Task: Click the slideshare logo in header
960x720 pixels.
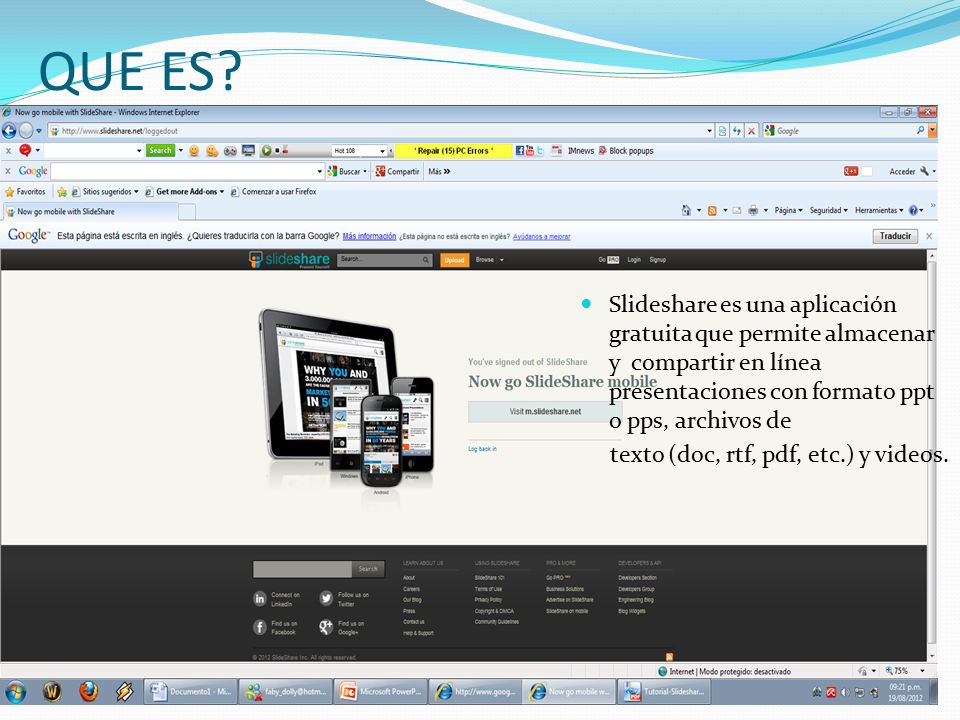Action: [x=288, y=260]
